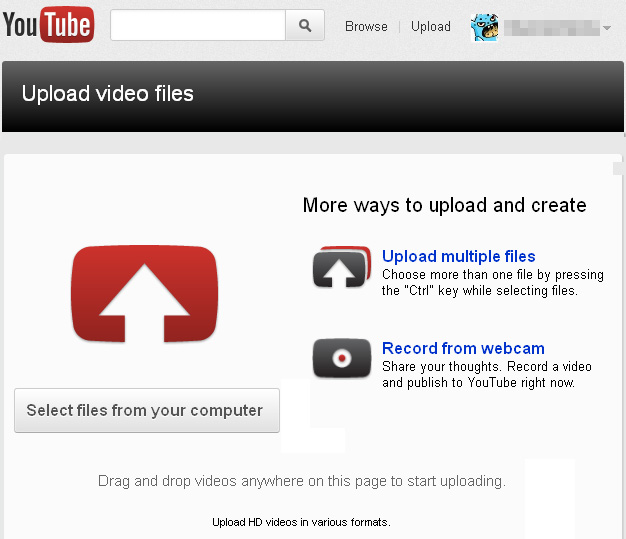Click the stacked Upload multiple files icon
Screen dimensions: 626x539
tap(342, 267)
